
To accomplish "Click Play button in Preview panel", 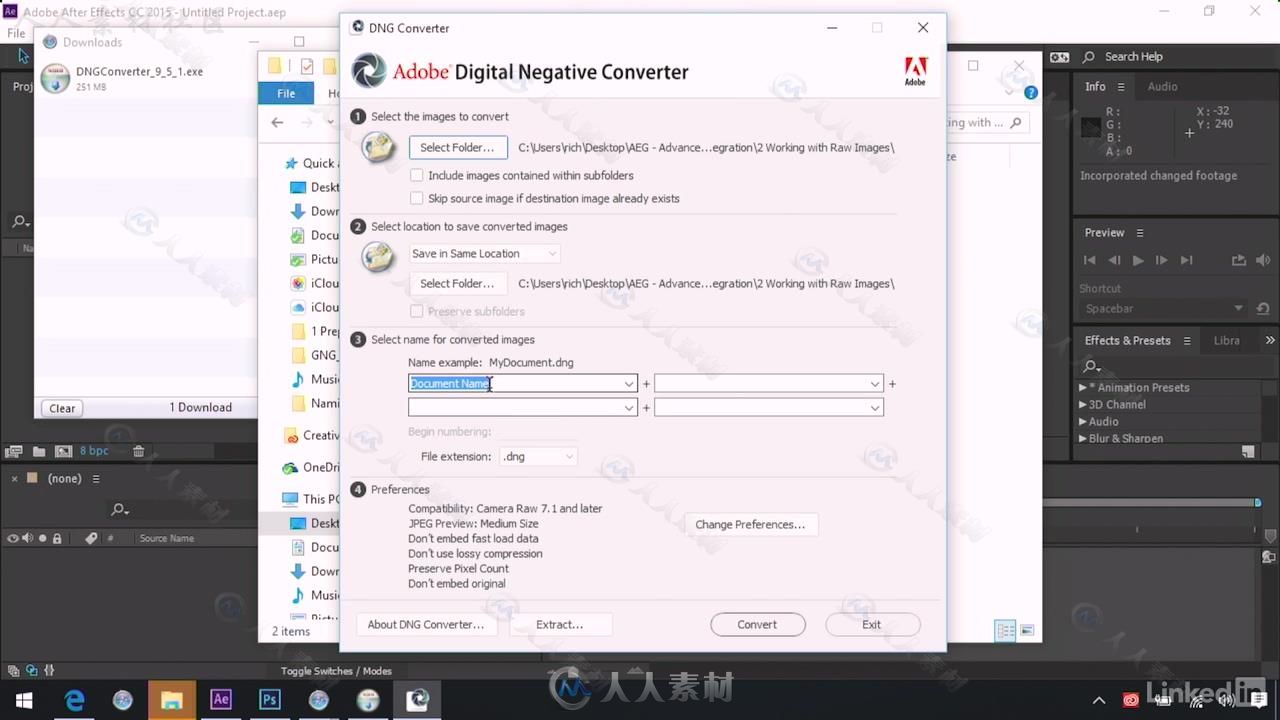I will pyautogui.click(x=1138, y=260).
